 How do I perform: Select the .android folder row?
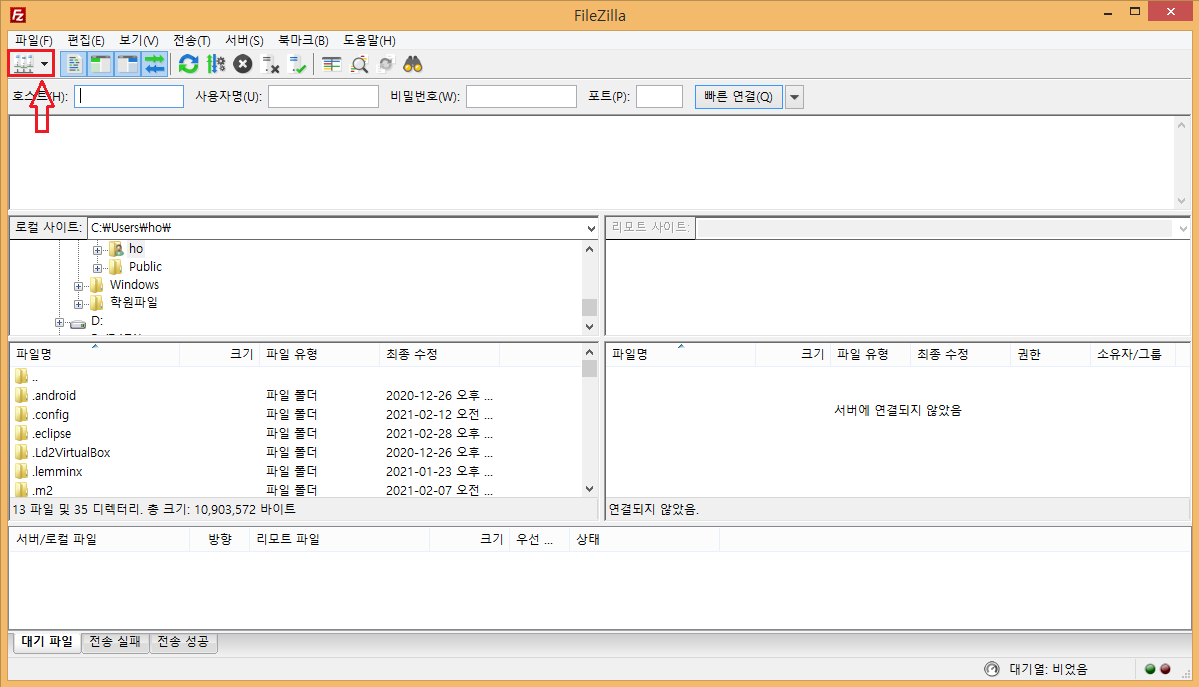(x=297, y=396)
